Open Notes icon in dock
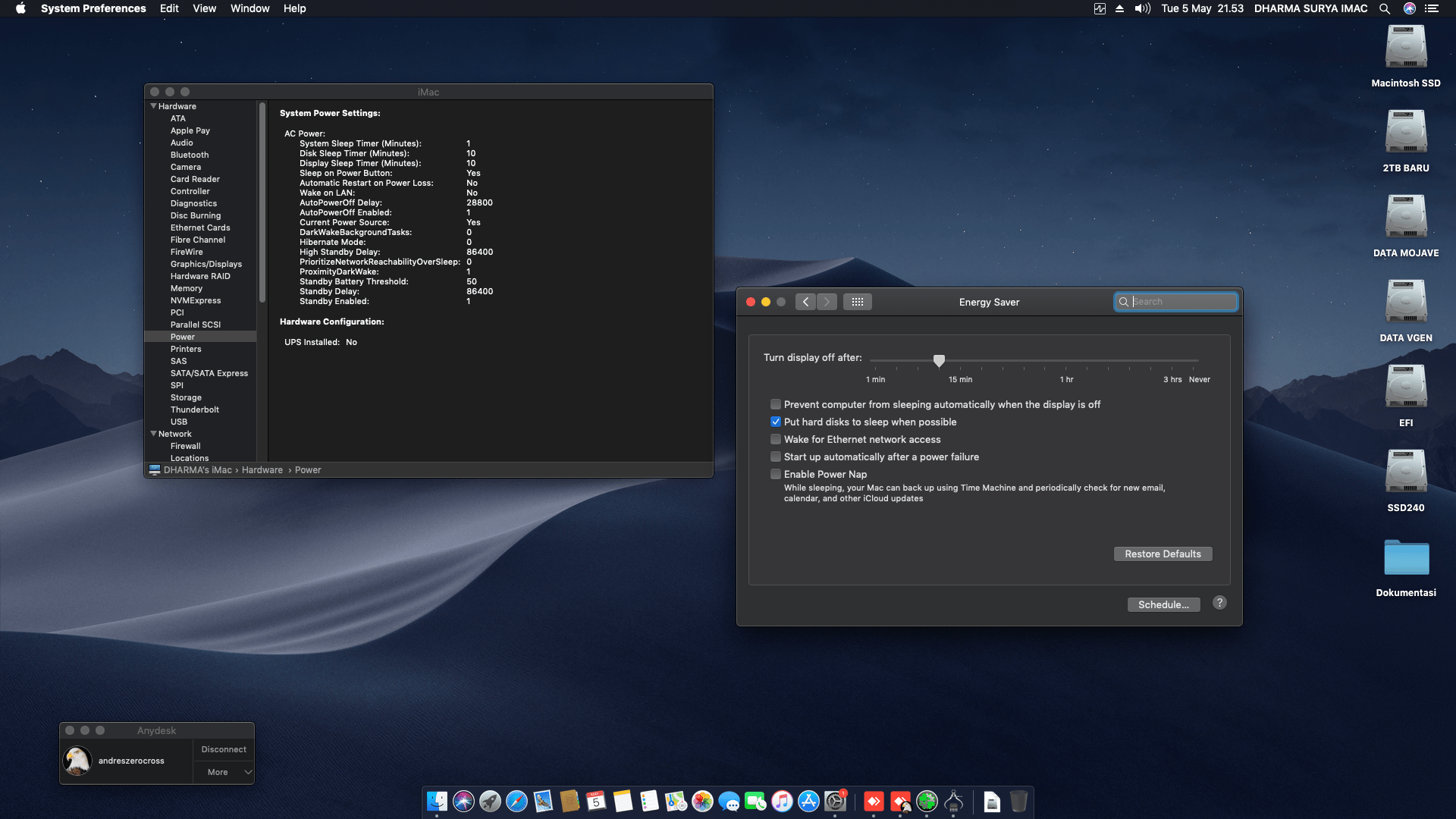Viewport: 1456px width, 819px height. (623, 801)
